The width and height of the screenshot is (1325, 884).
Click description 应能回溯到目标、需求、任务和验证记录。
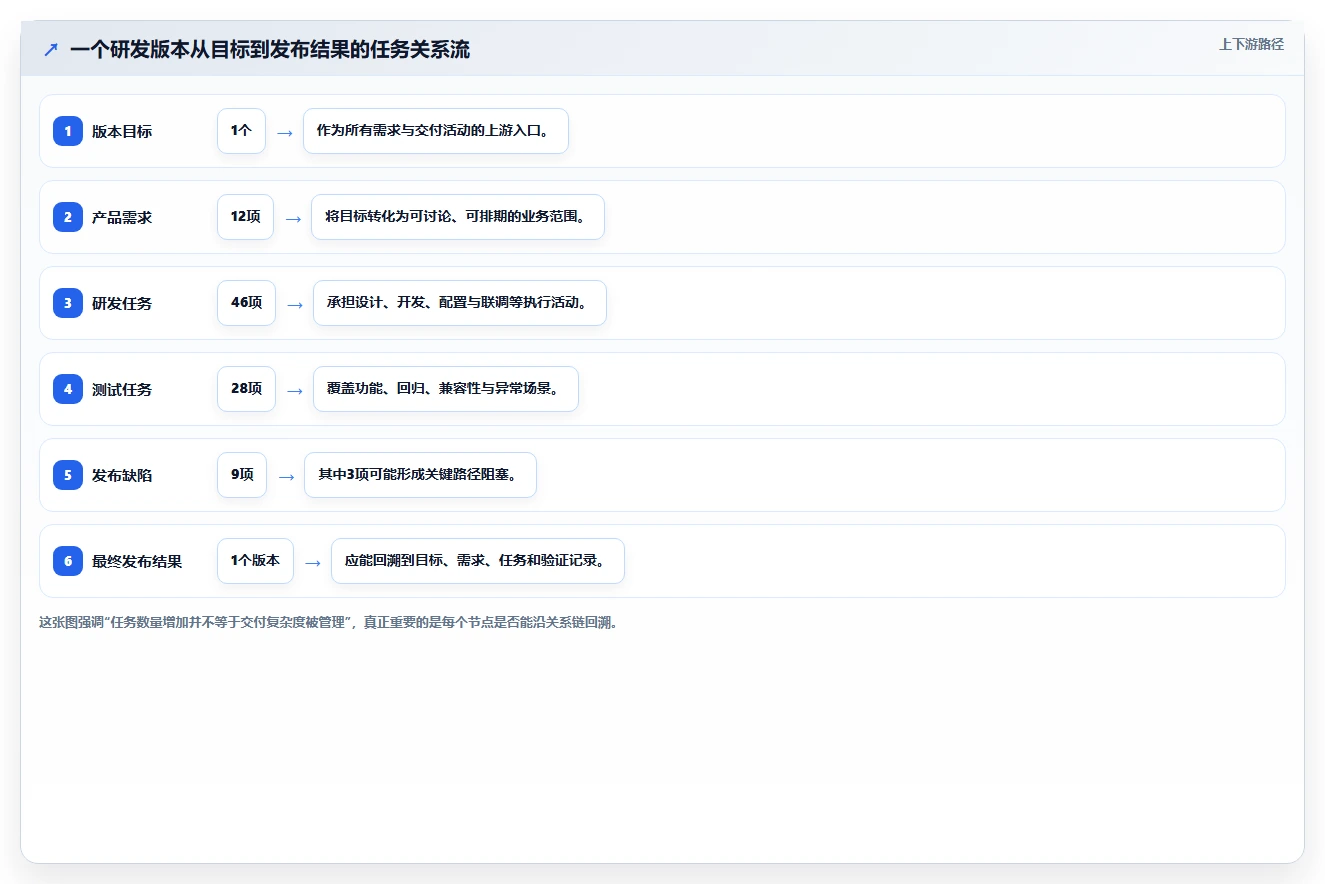[x=478, y=561]
